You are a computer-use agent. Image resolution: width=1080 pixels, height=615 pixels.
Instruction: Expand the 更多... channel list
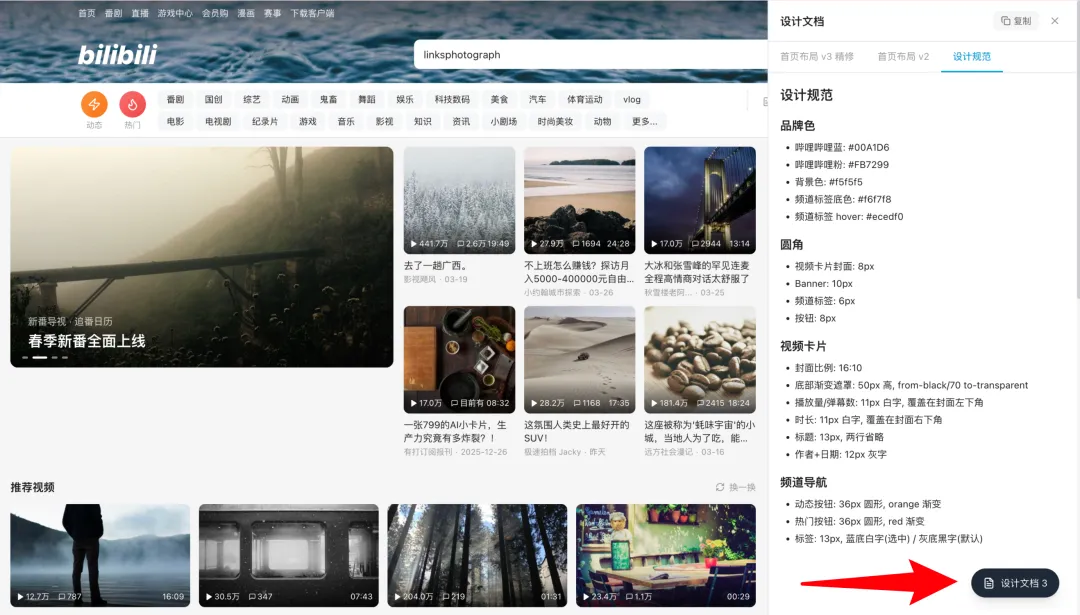(644, 121)
